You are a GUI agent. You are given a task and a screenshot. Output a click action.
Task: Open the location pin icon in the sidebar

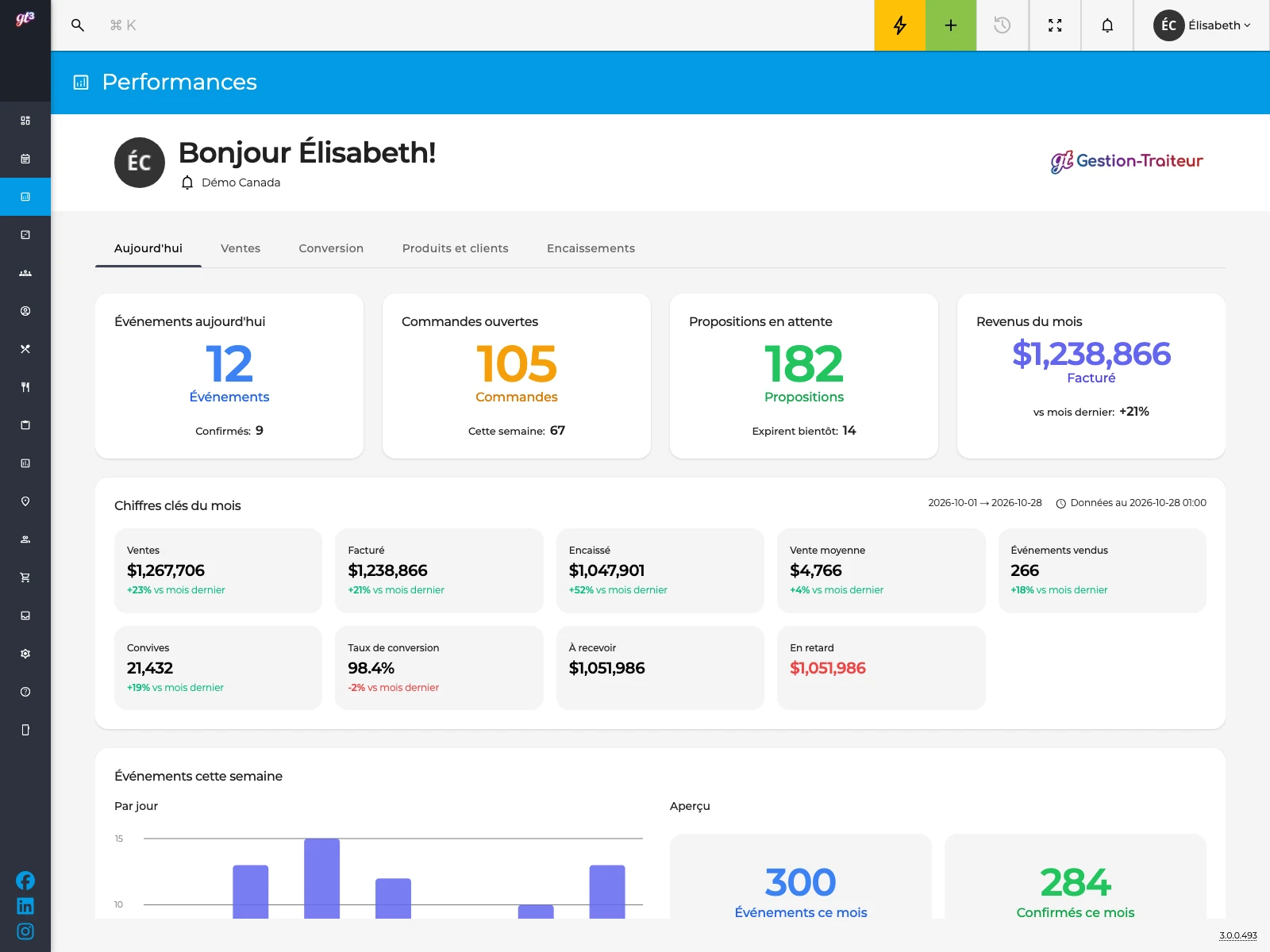pyautogui.click(x=25, y=501)
